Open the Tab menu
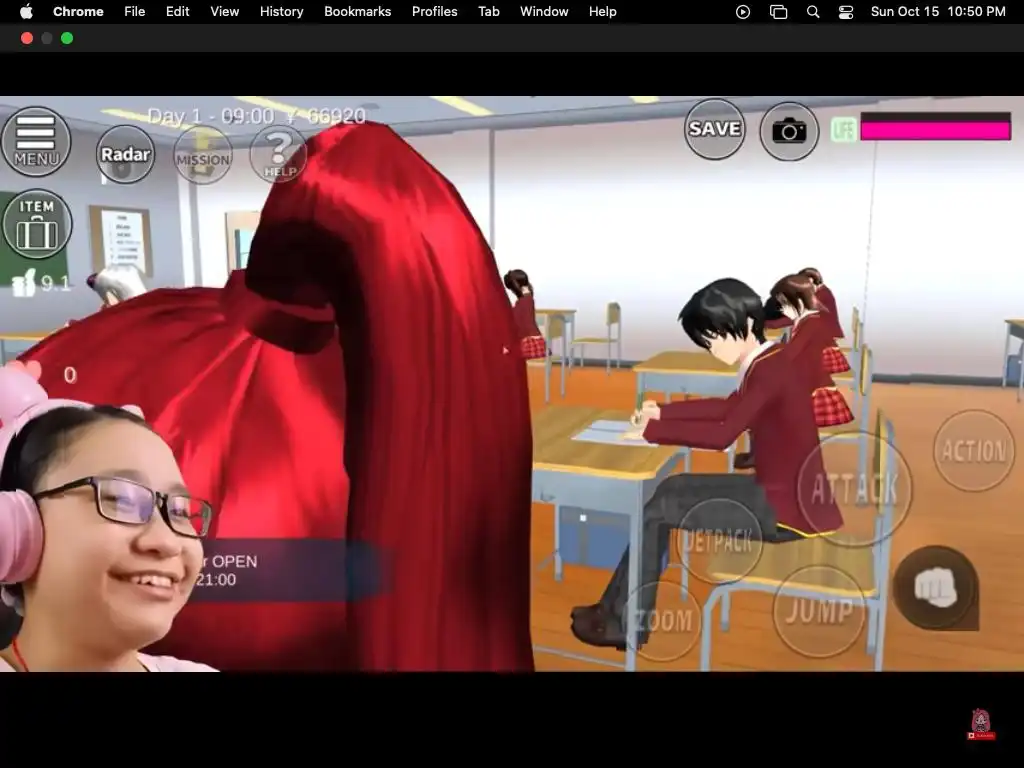Image resolution: width=1024 pixels, height=768 pixels. point(488,12)
